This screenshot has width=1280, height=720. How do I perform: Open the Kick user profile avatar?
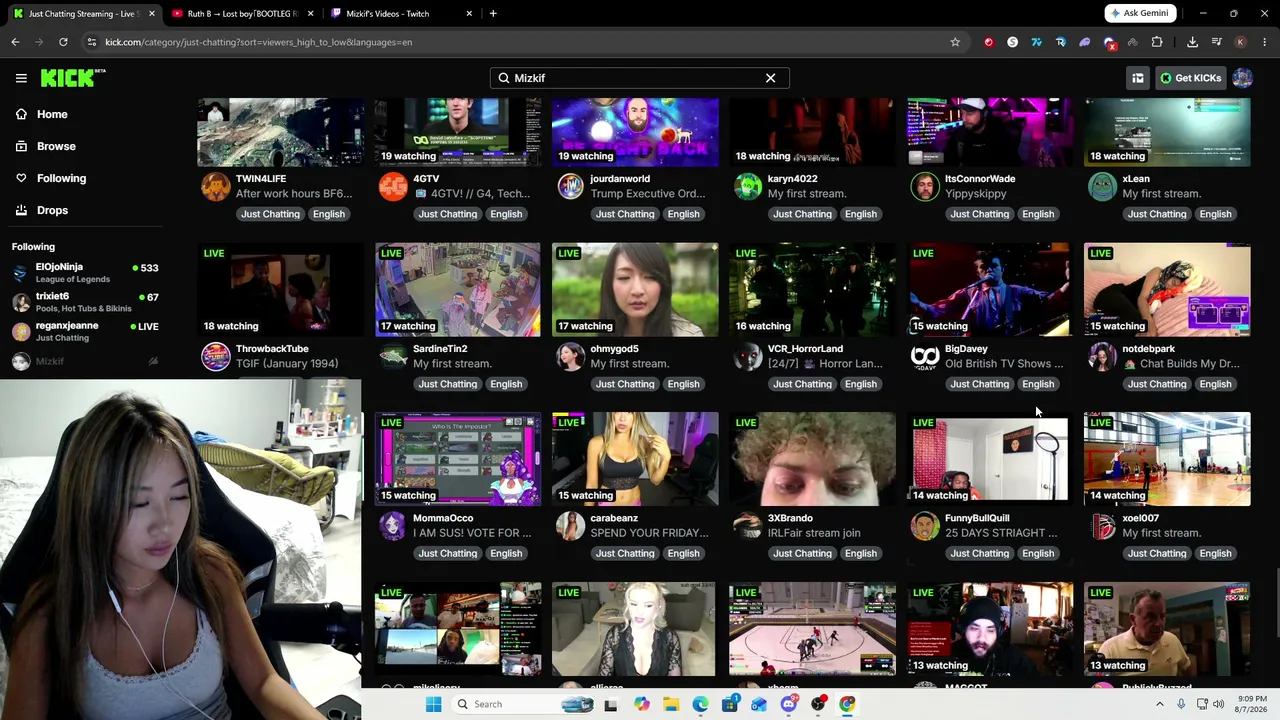[x=1243, y=78]
